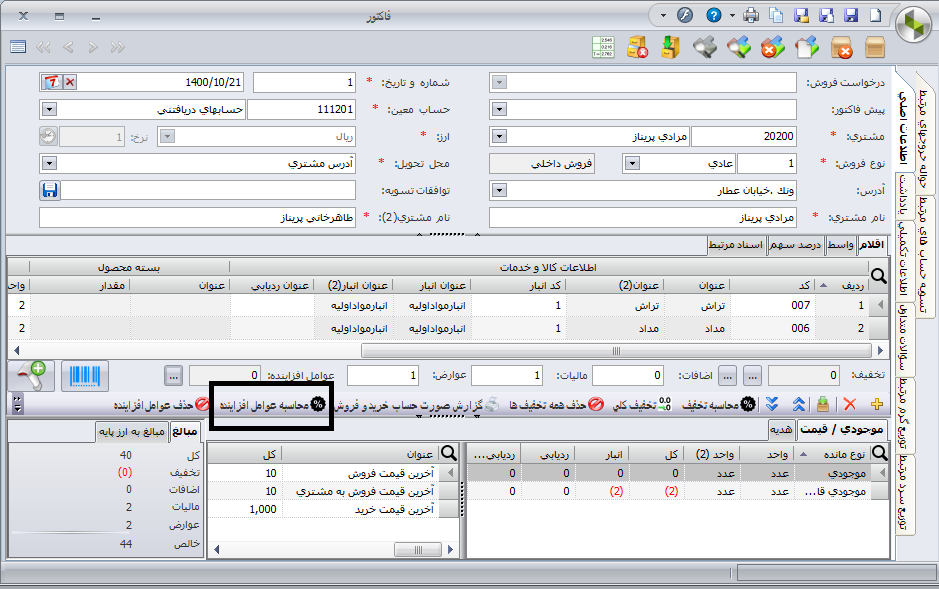Click the calendar date picker icon

pos(52,82)
